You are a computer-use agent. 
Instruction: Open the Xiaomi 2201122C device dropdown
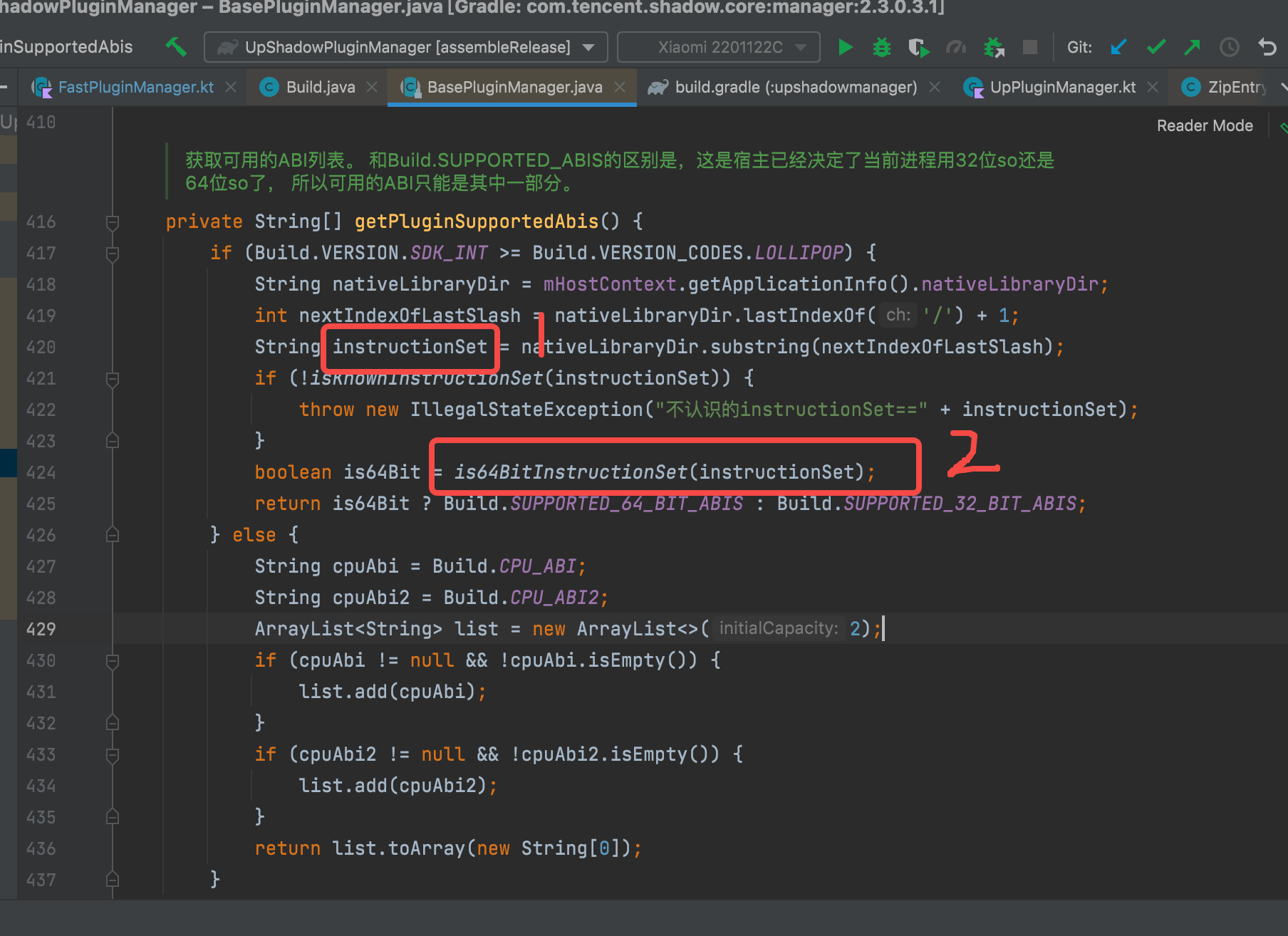719,47
